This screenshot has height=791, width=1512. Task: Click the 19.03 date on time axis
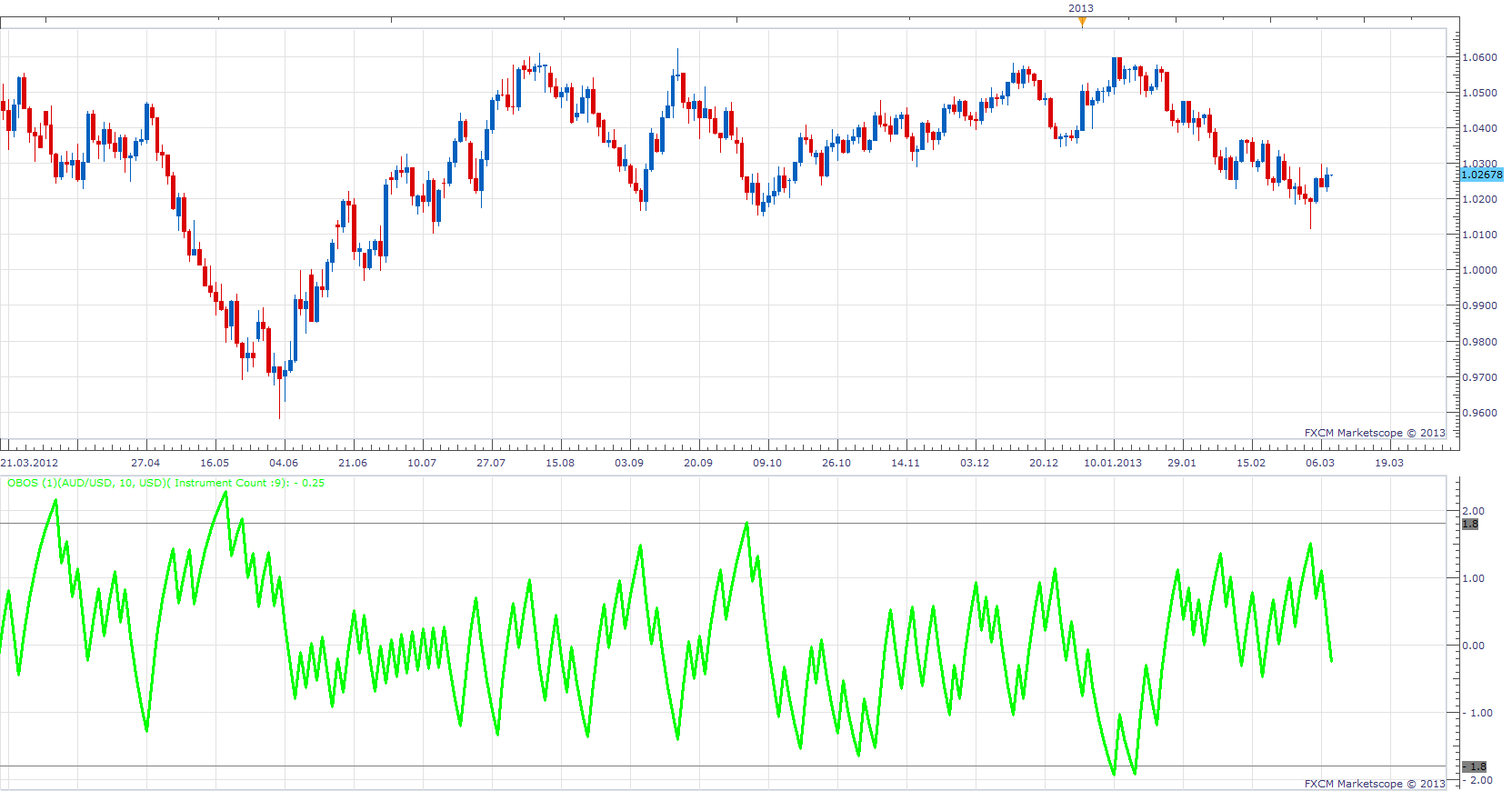1389,463
